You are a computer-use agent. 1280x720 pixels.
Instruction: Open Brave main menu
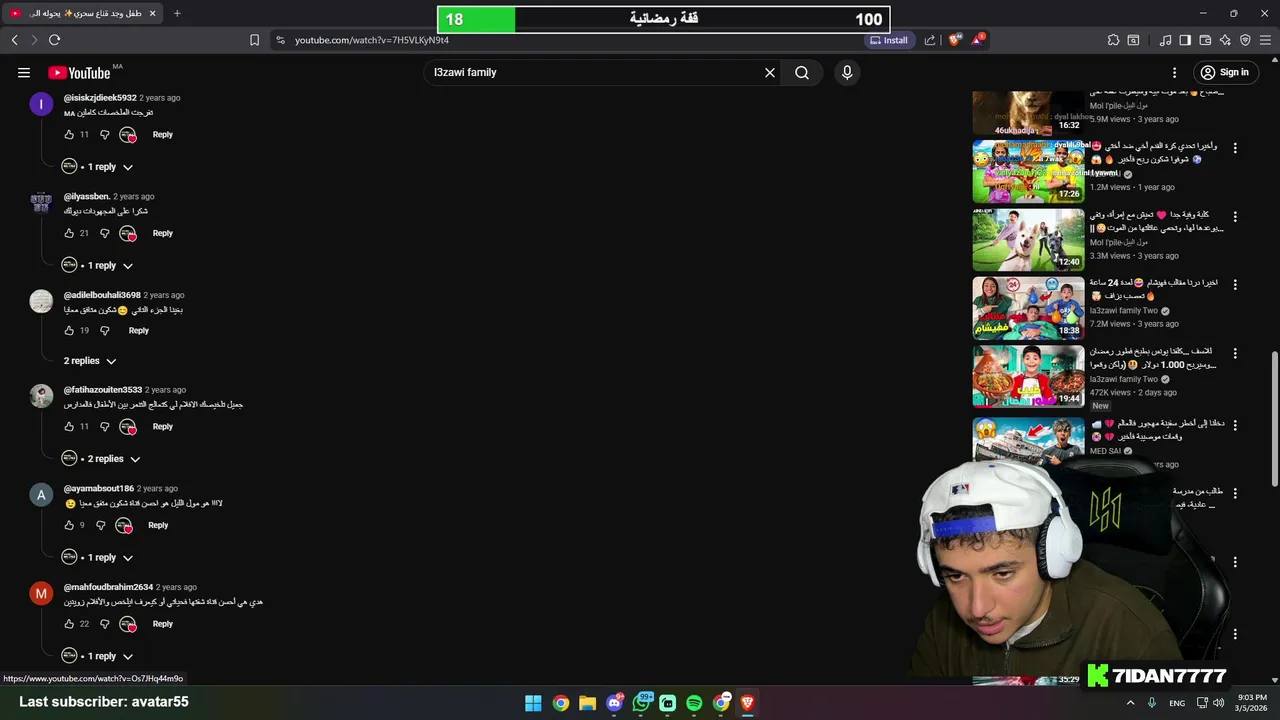pos(1265,40)
